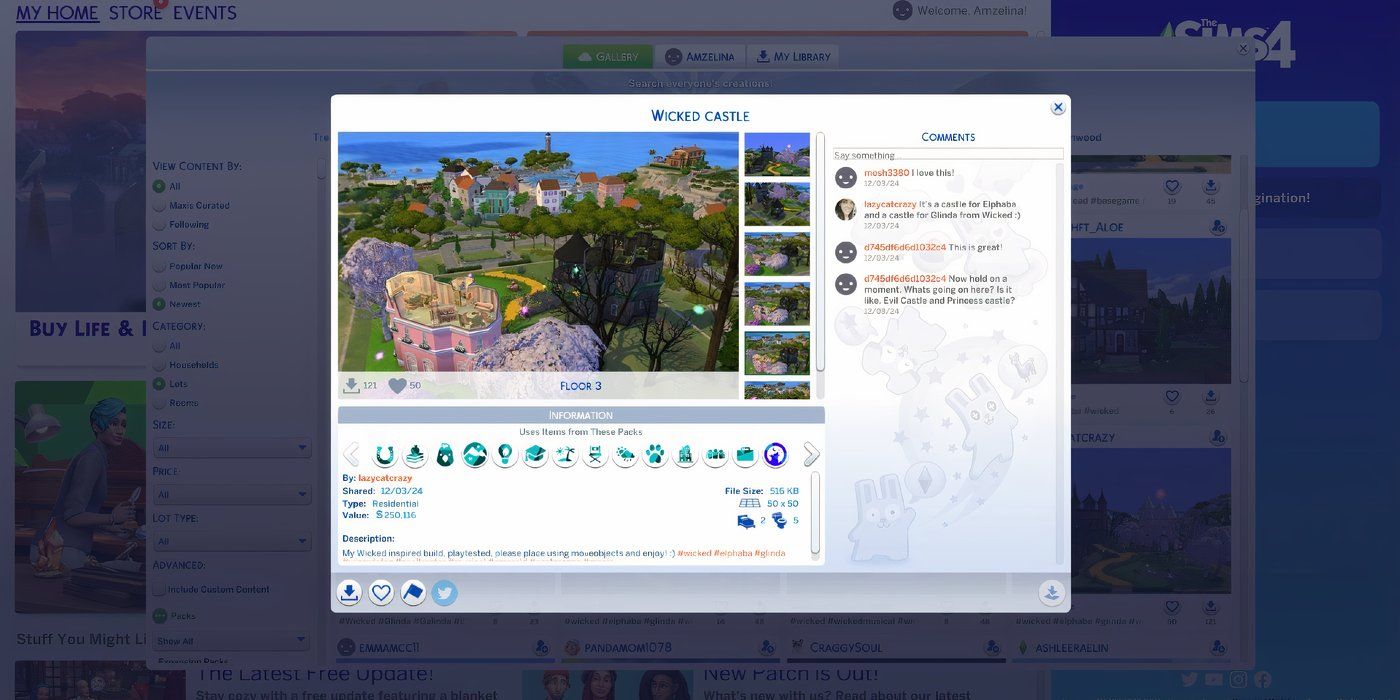Favorite the Wicked Castle with the heart icon
The width and height of the screenshot is (1400, 700).
point(381,593)
